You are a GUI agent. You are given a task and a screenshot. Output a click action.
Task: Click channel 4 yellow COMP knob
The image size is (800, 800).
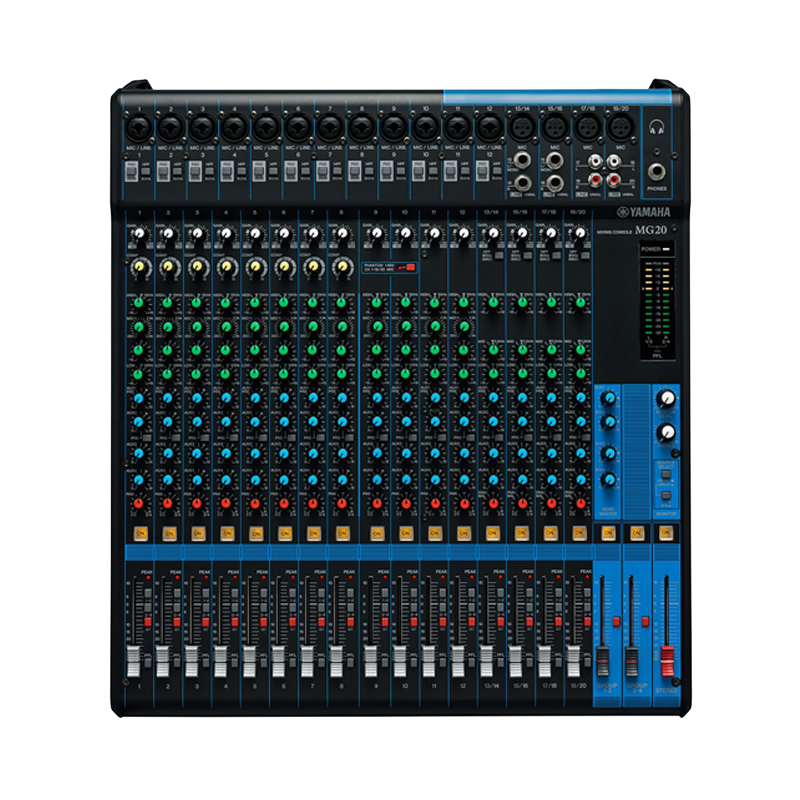(x=227, y=267)
